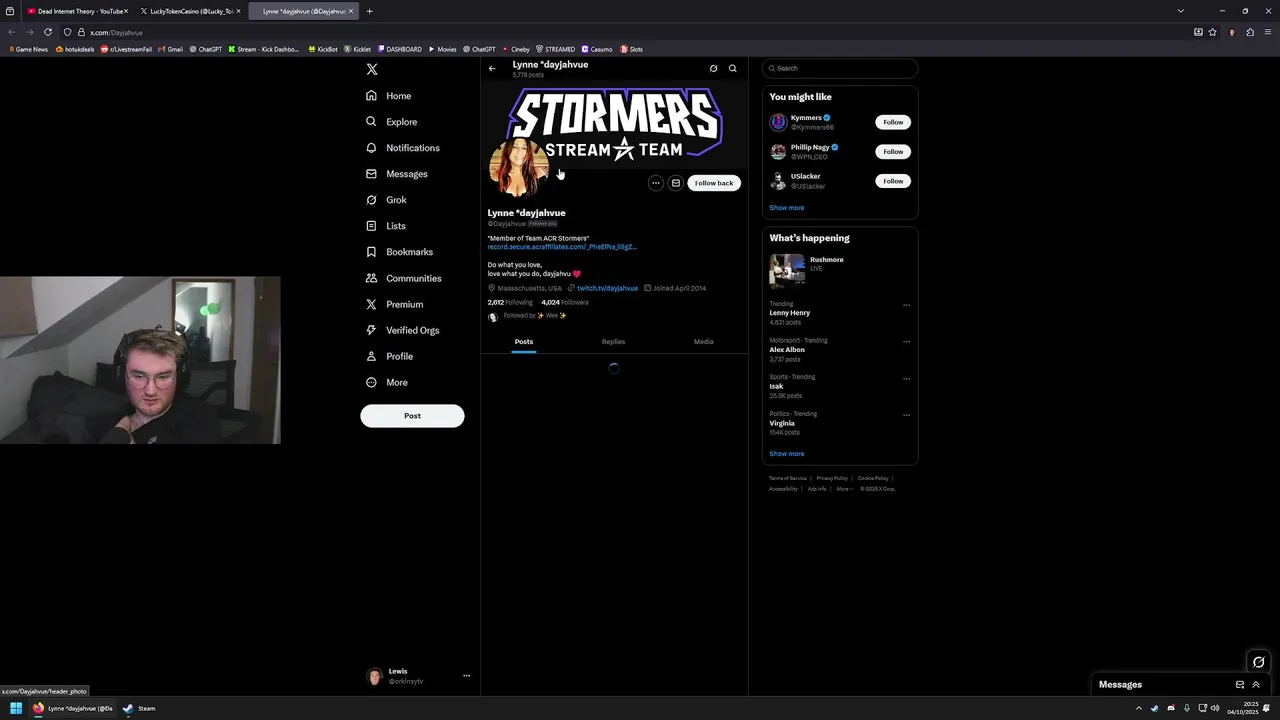Switch to the Media tab

click(704, 342)
